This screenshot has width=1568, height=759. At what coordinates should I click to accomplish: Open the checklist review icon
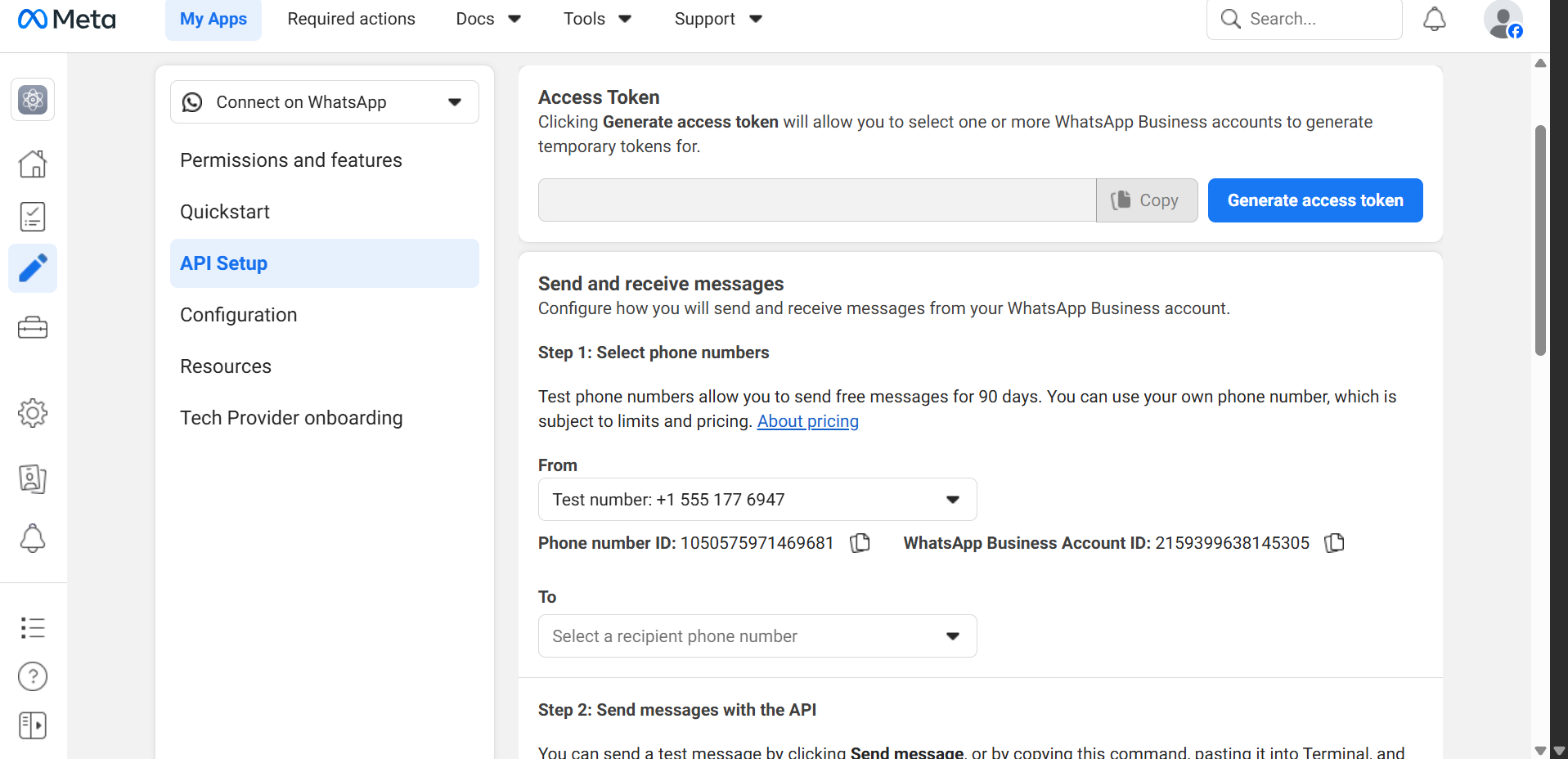click(x=33, y=217)
